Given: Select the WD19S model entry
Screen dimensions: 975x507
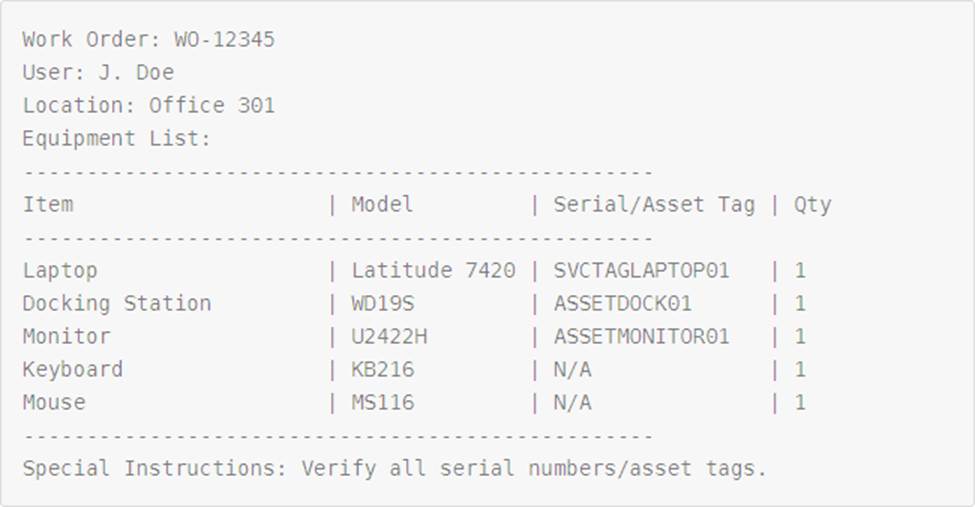Looking at the screenshot, I should point(382,304).
